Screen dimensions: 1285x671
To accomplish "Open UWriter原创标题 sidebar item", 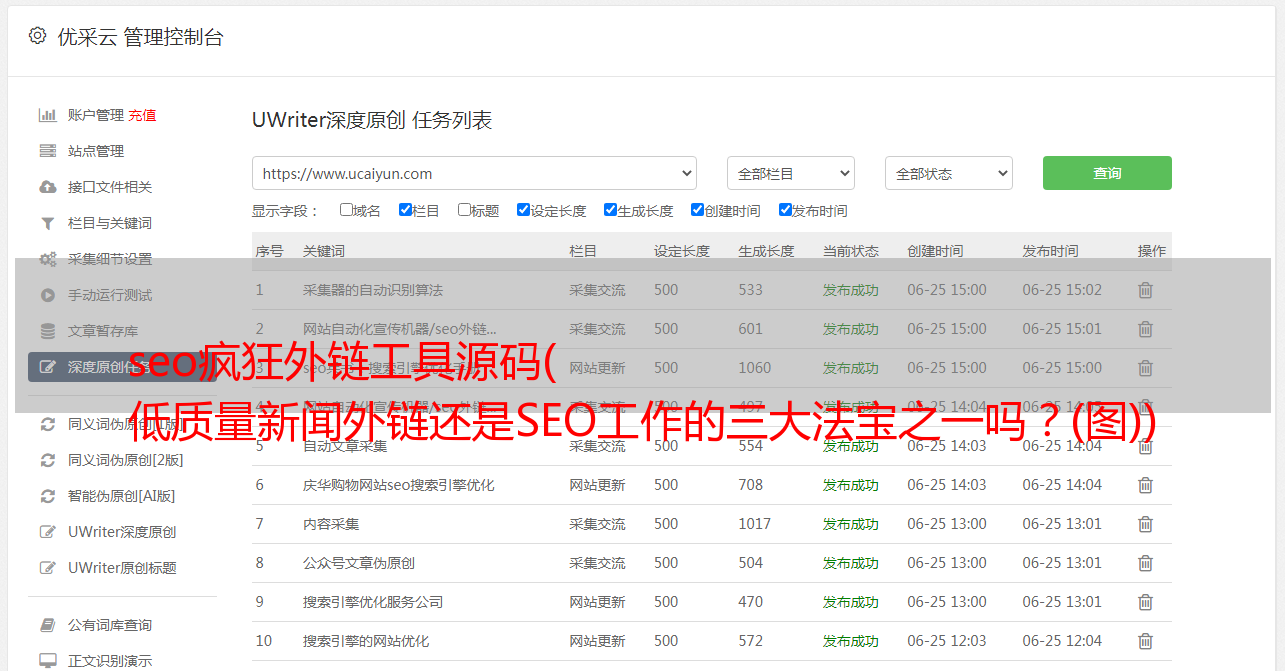I will point(123,568).
